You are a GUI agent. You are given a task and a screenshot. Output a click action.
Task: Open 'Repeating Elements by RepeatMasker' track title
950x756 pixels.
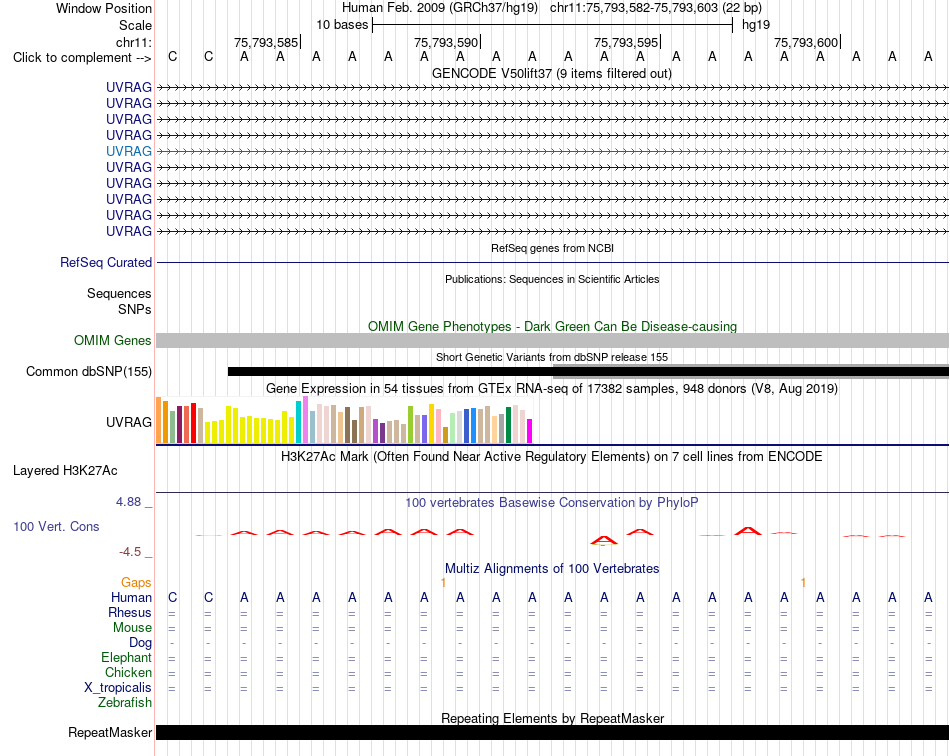[x=552, y=718]
